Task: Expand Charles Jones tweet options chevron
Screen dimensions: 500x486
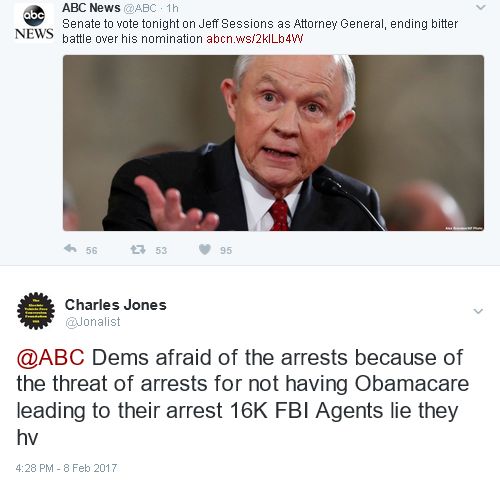Action: 478,311
